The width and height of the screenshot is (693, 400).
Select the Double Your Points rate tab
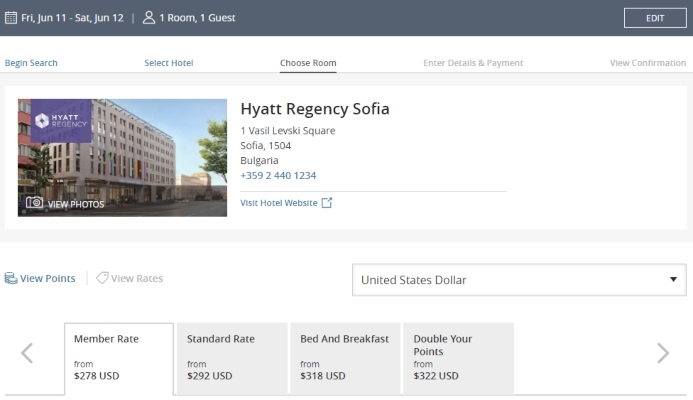point(458,359)
